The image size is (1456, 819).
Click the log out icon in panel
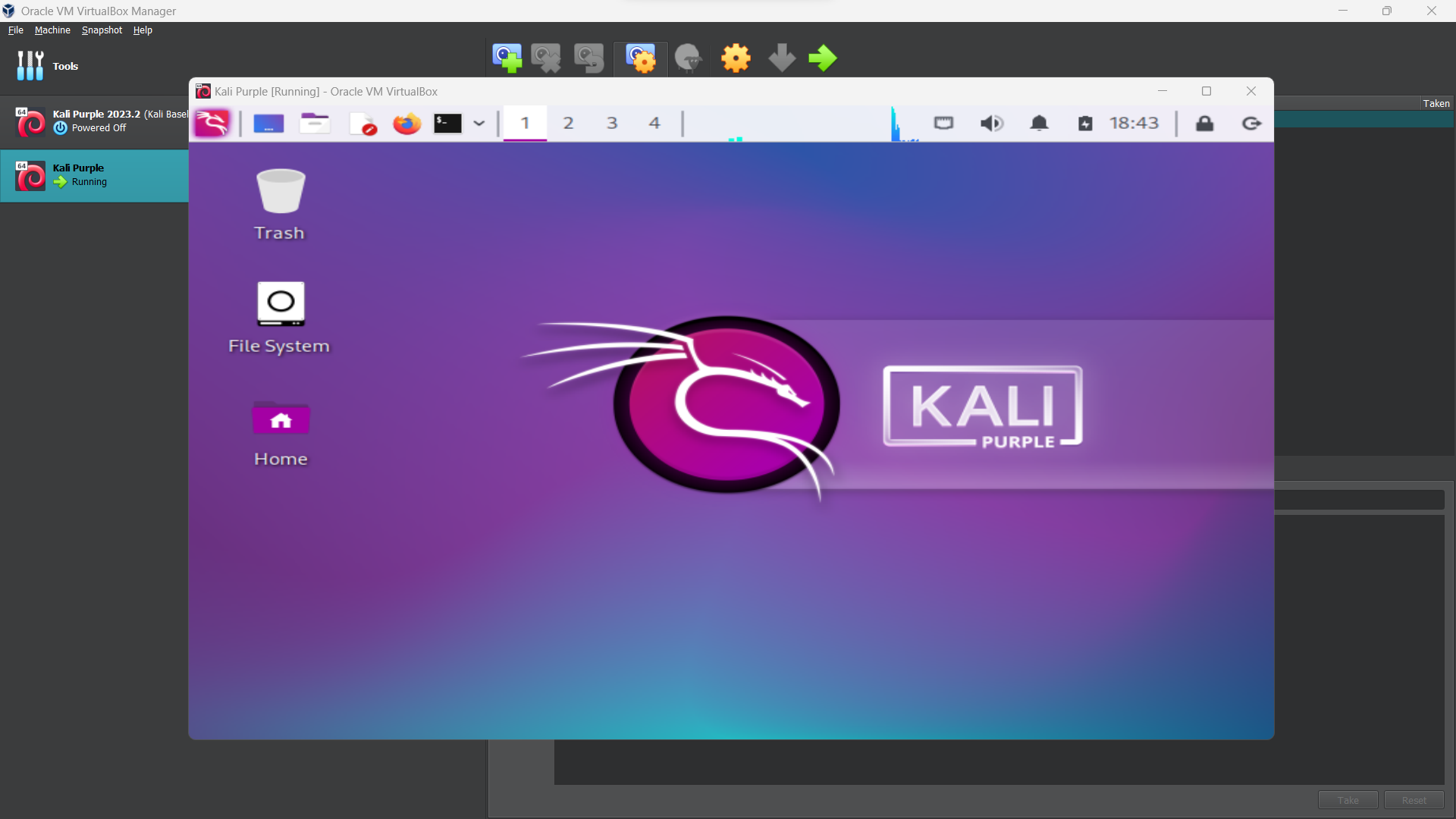1252,124
